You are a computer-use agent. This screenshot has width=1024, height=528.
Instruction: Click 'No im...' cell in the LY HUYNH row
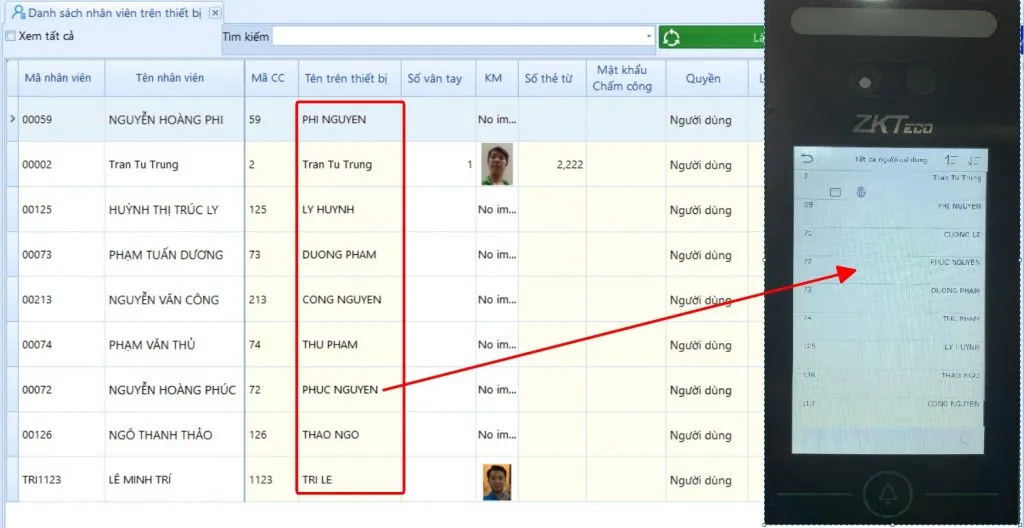coord(497,210)
